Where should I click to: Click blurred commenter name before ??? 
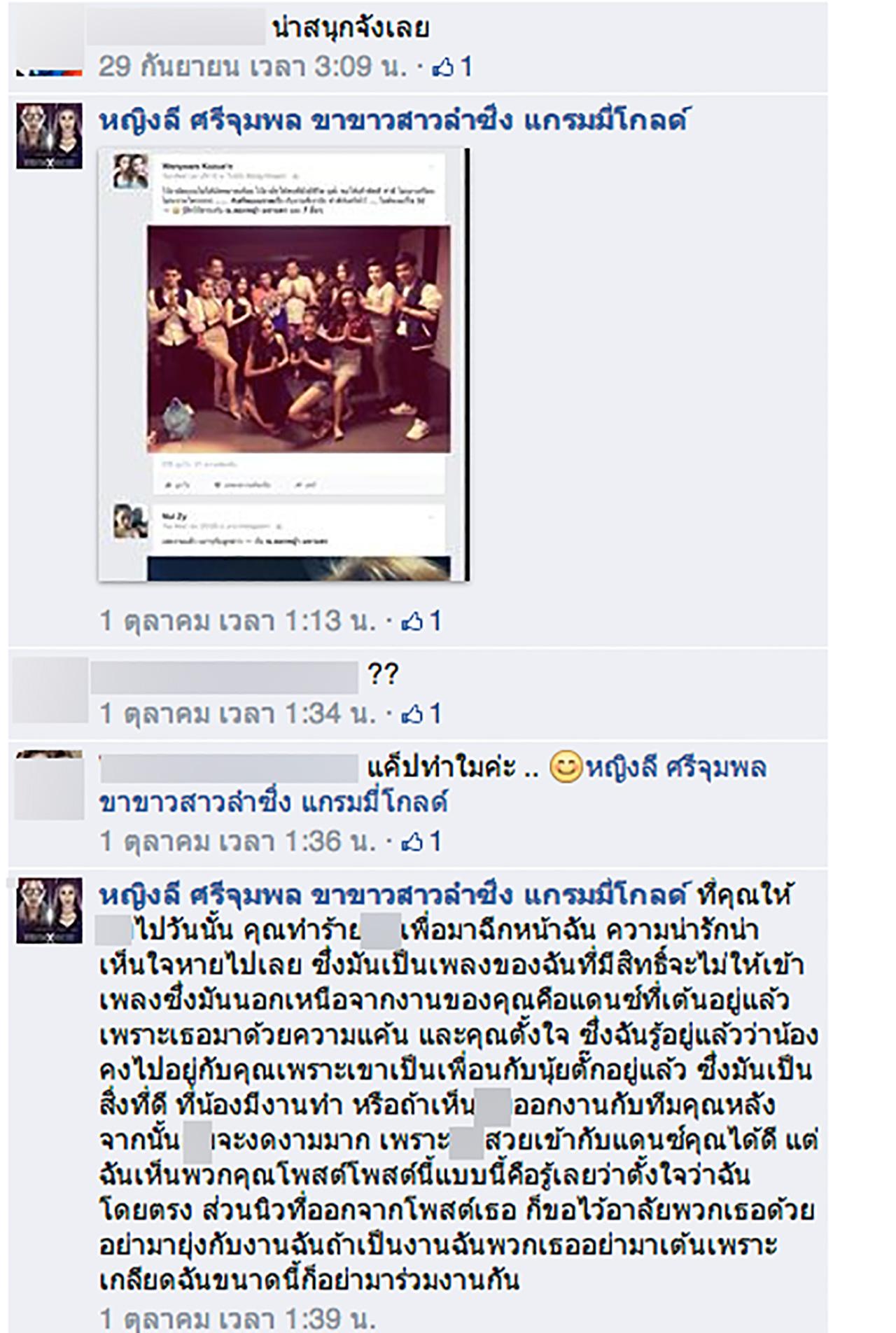pyautogui.click(x=225, y=676)
